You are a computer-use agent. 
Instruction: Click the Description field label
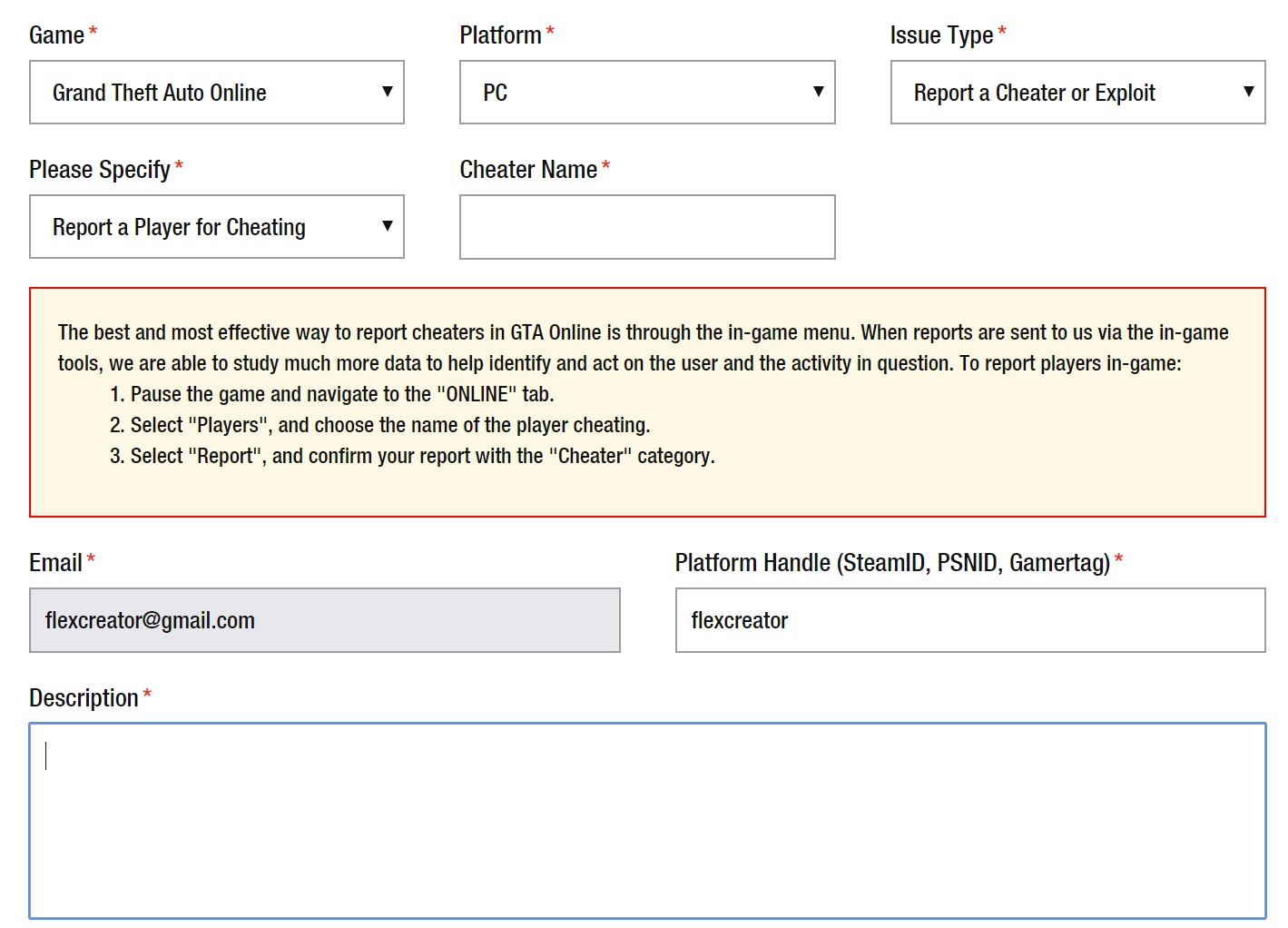click(x=84, y=698)
